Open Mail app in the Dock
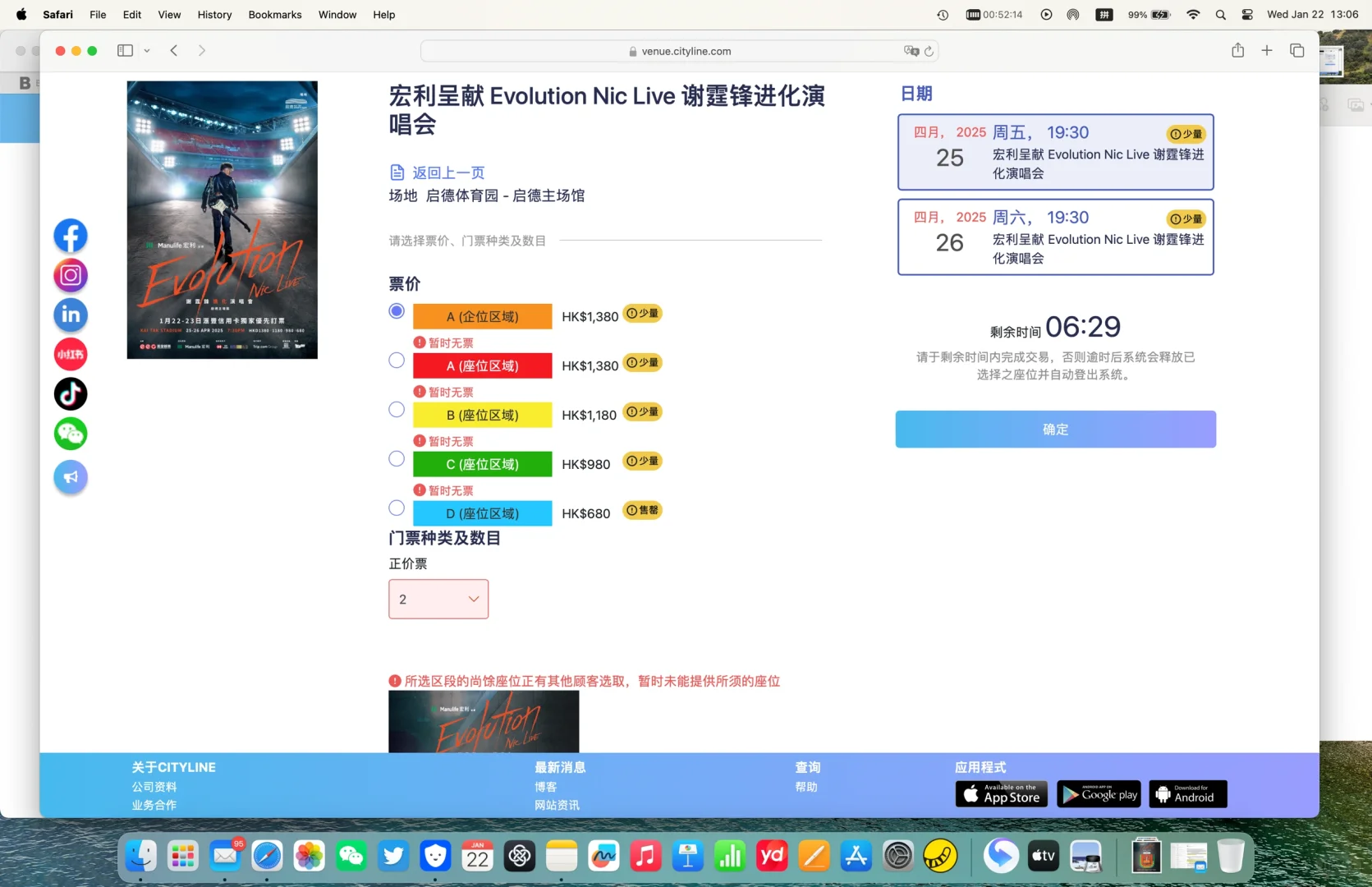Screen dimensions: 1372x887 pyautogui.click(x=225, y=856)
